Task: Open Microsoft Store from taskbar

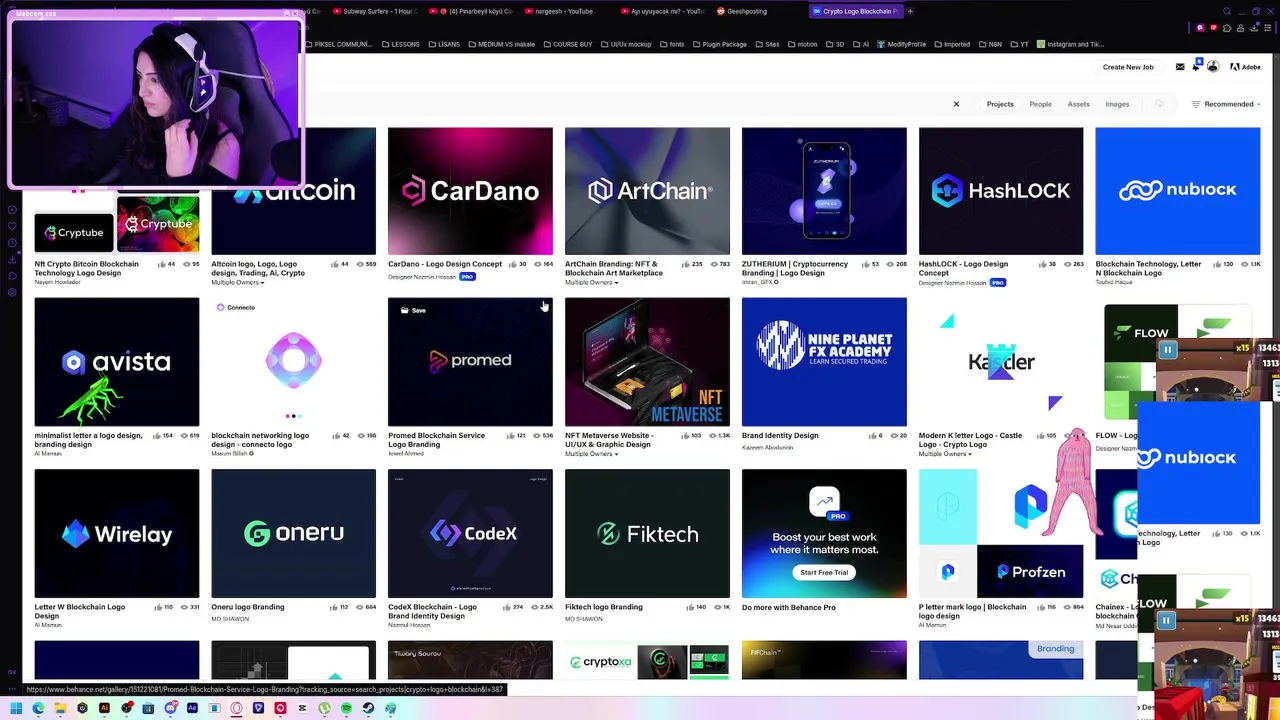Action: coord(148,708)
